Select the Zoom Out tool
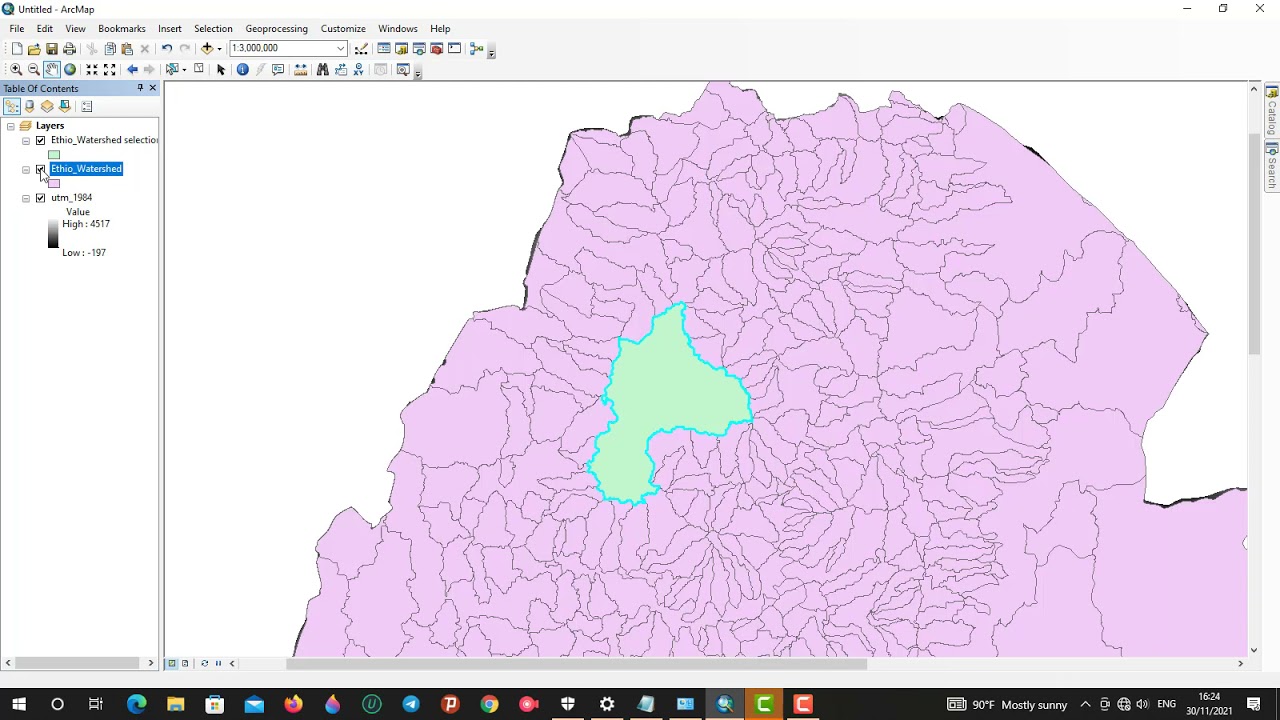Viewport: 1280px width, 720px height. (34, 69)
